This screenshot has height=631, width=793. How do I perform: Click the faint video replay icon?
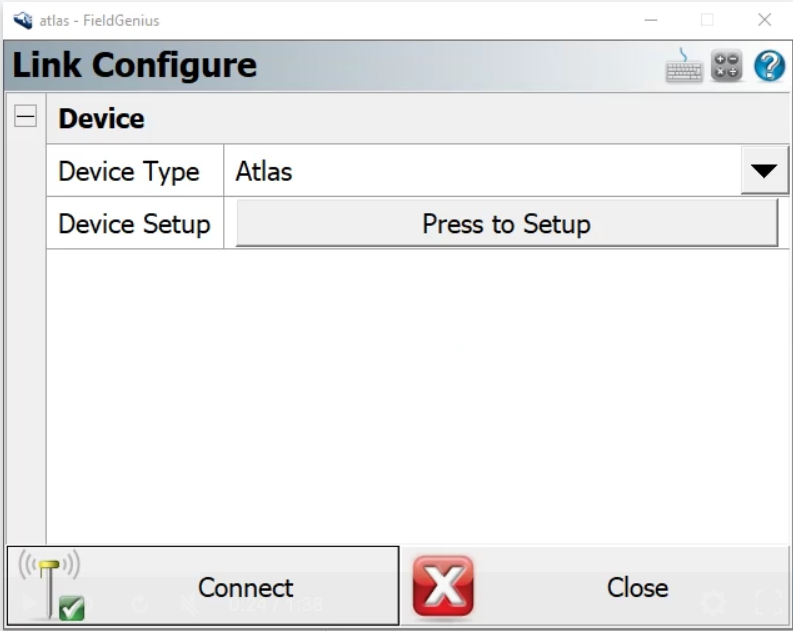click(139, 604)
